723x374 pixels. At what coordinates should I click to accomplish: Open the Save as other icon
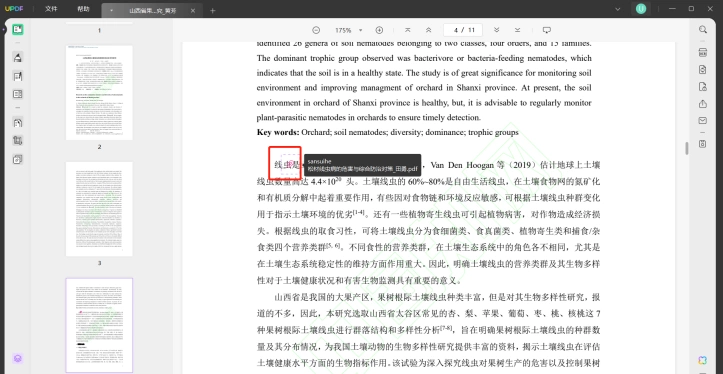(703, 143)
